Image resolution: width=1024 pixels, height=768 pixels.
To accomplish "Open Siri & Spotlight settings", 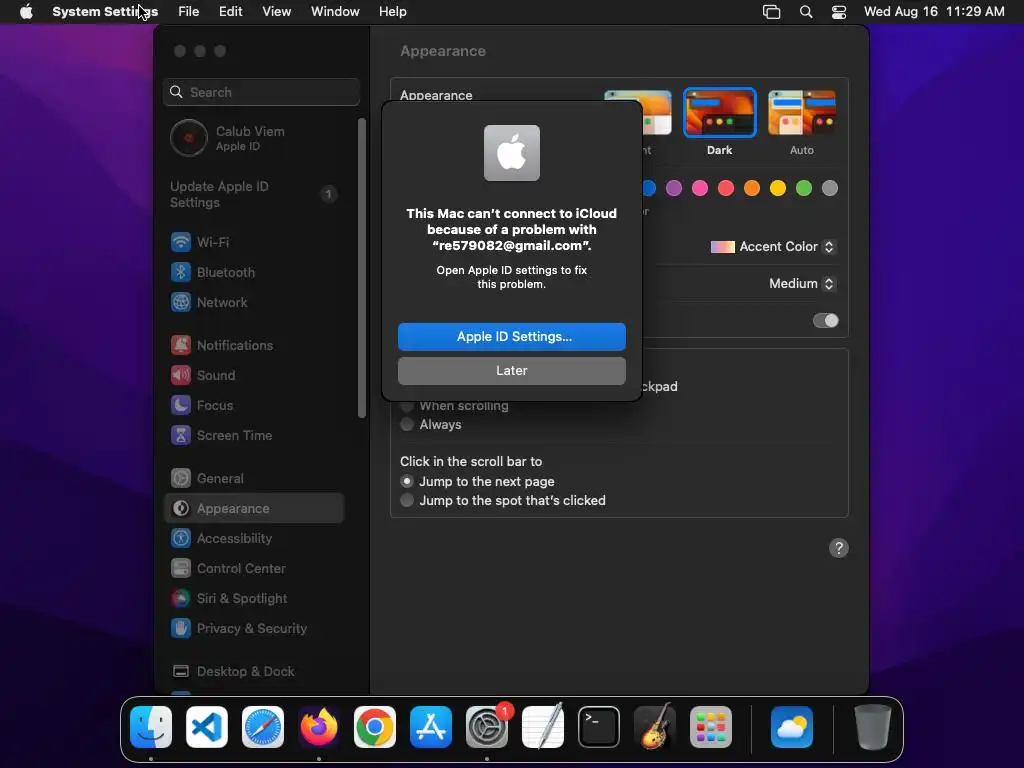I will 254,599.
